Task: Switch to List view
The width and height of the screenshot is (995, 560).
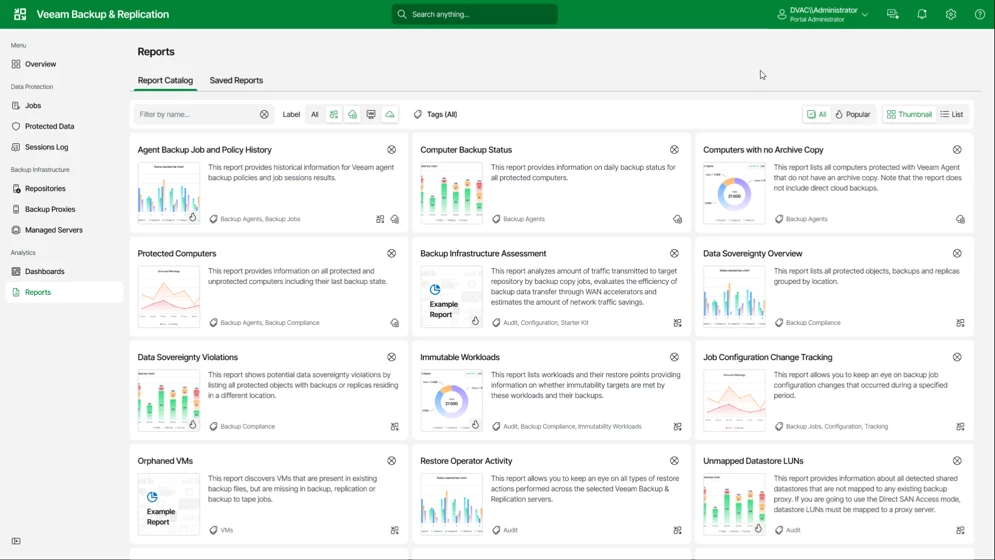Action: pos(952,114)
